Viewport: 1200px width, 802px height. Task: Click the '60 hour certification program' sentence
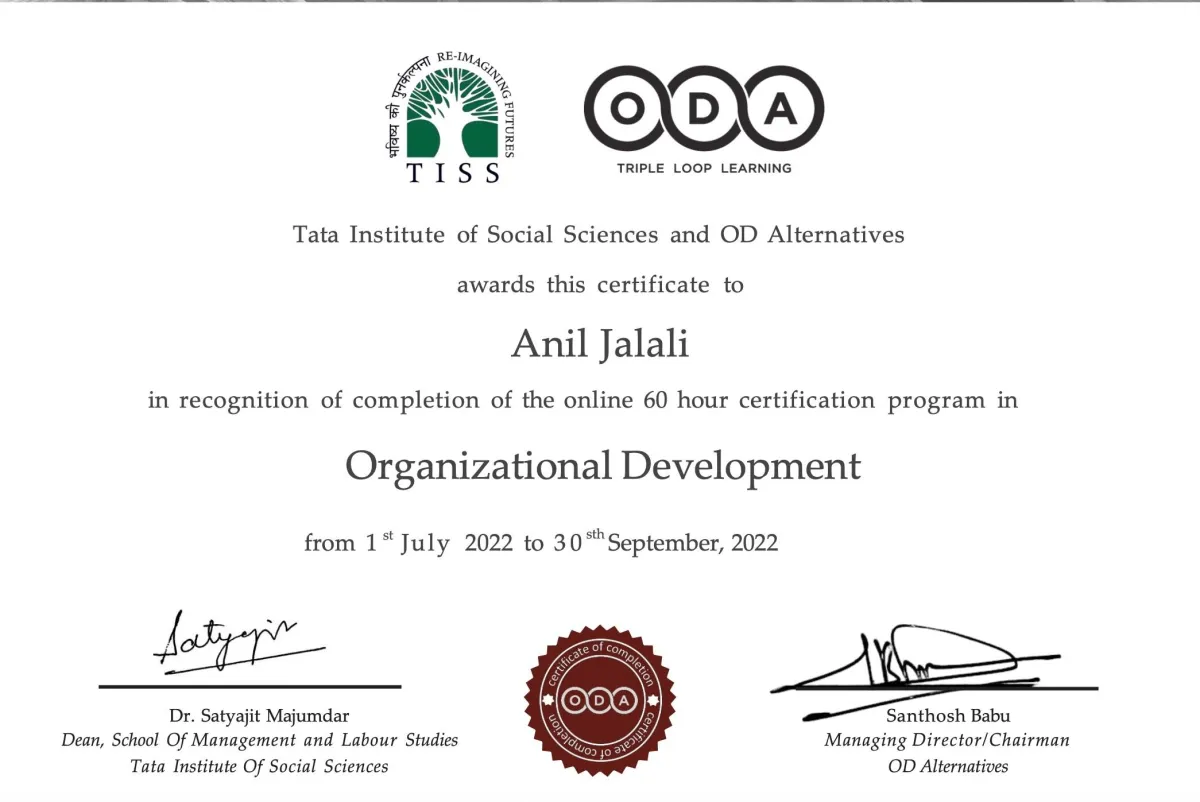[583, 401]
